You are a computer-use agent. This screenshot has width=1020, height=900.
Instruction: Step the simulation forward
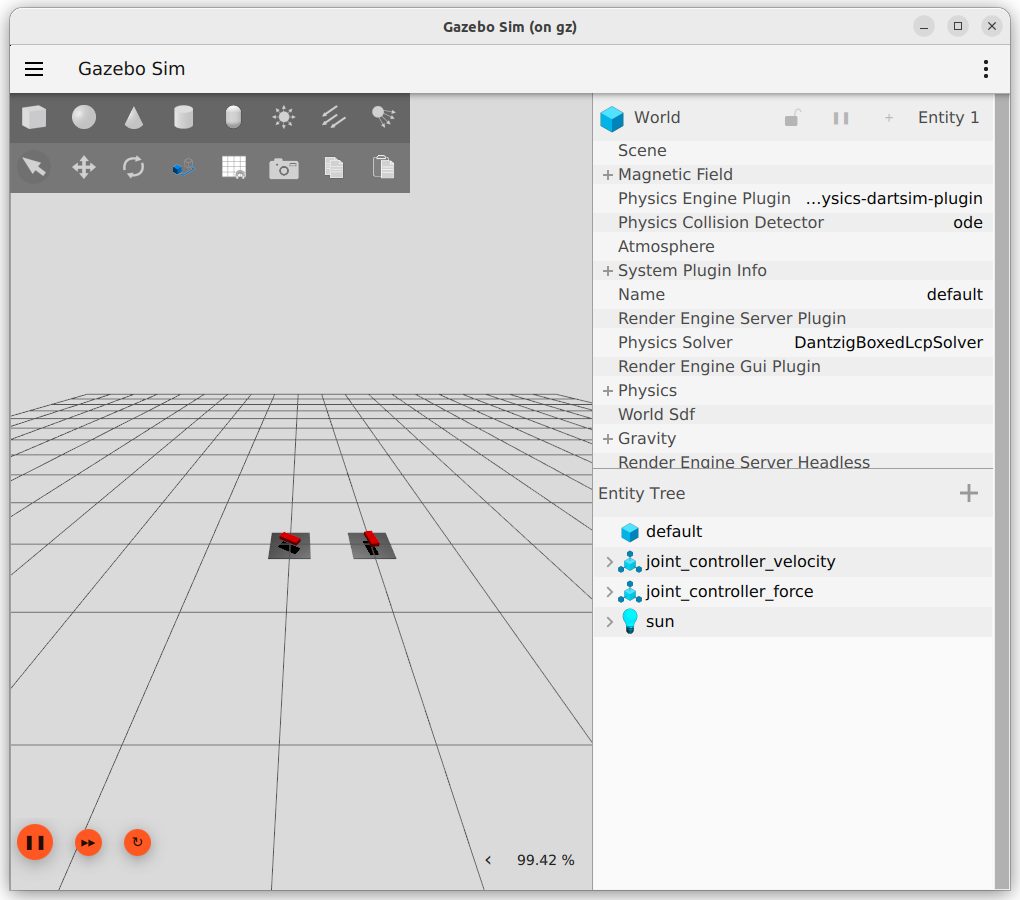tap(88, 843)
